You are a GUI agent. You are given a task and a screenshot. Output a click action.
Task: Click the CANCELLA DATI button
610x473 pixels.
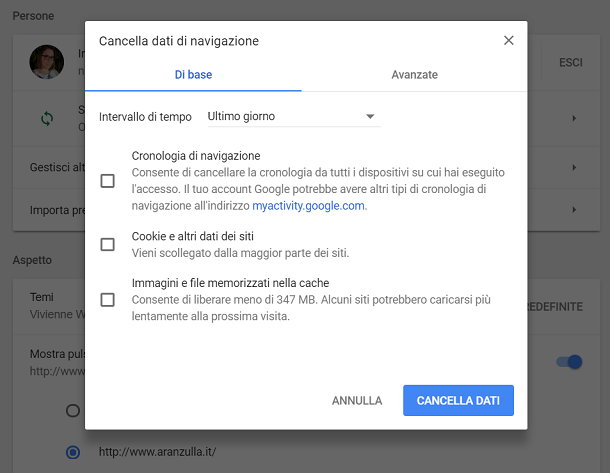458,401
